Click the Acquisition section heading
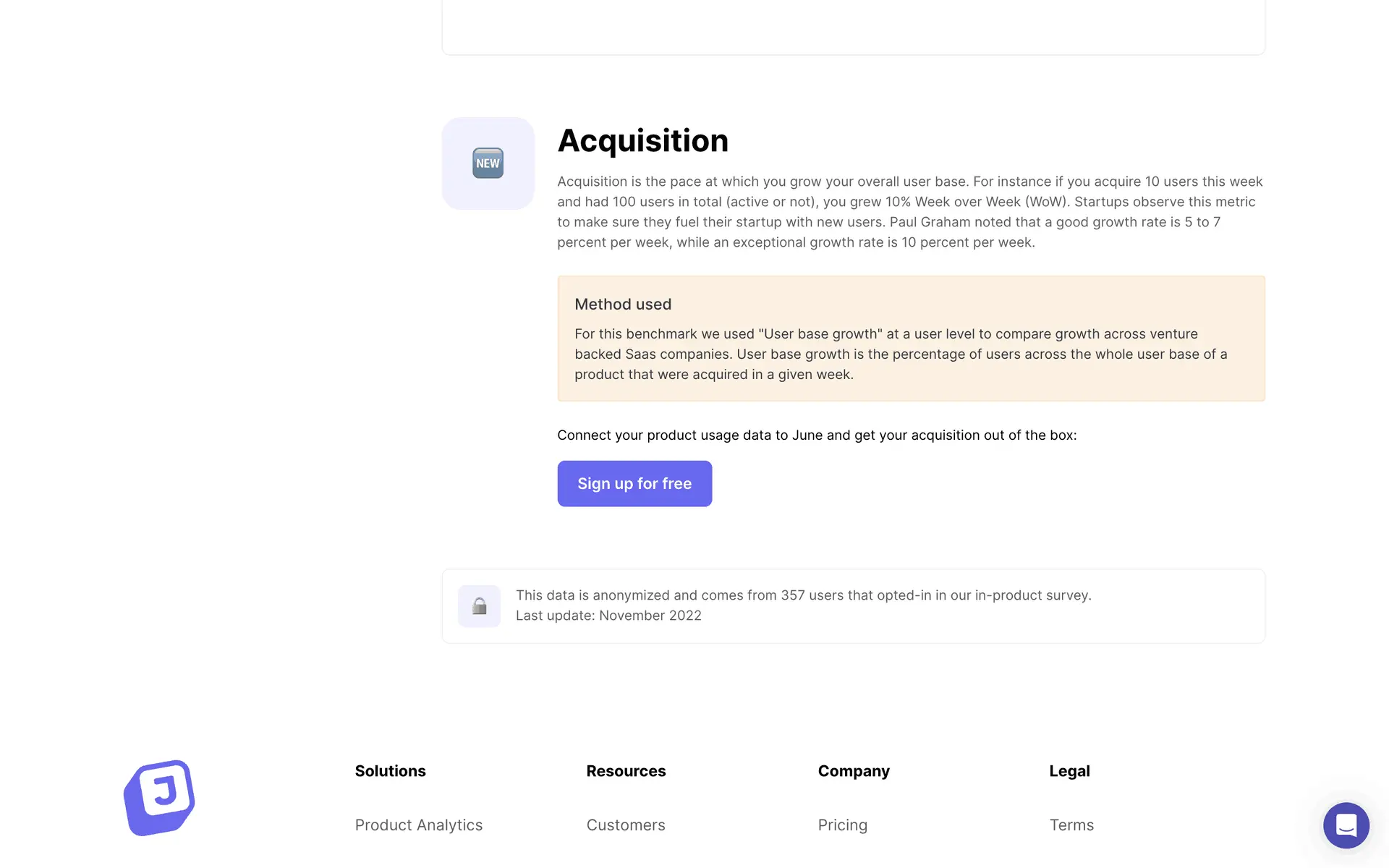Viewport: 1389px width, 868px height. pyautogui.click(x=642, y=140)
